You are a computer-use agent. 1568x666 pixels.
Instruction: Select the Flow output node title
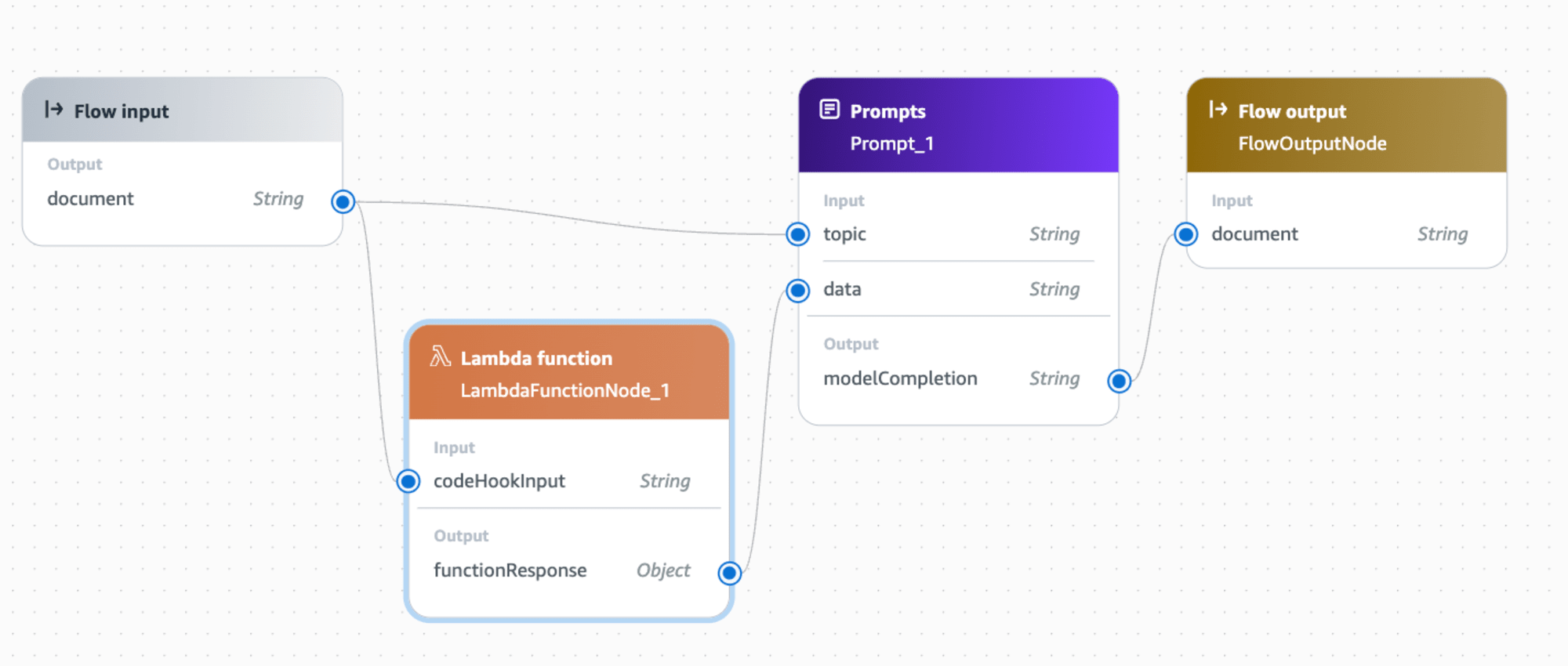tap(1292, 111)
